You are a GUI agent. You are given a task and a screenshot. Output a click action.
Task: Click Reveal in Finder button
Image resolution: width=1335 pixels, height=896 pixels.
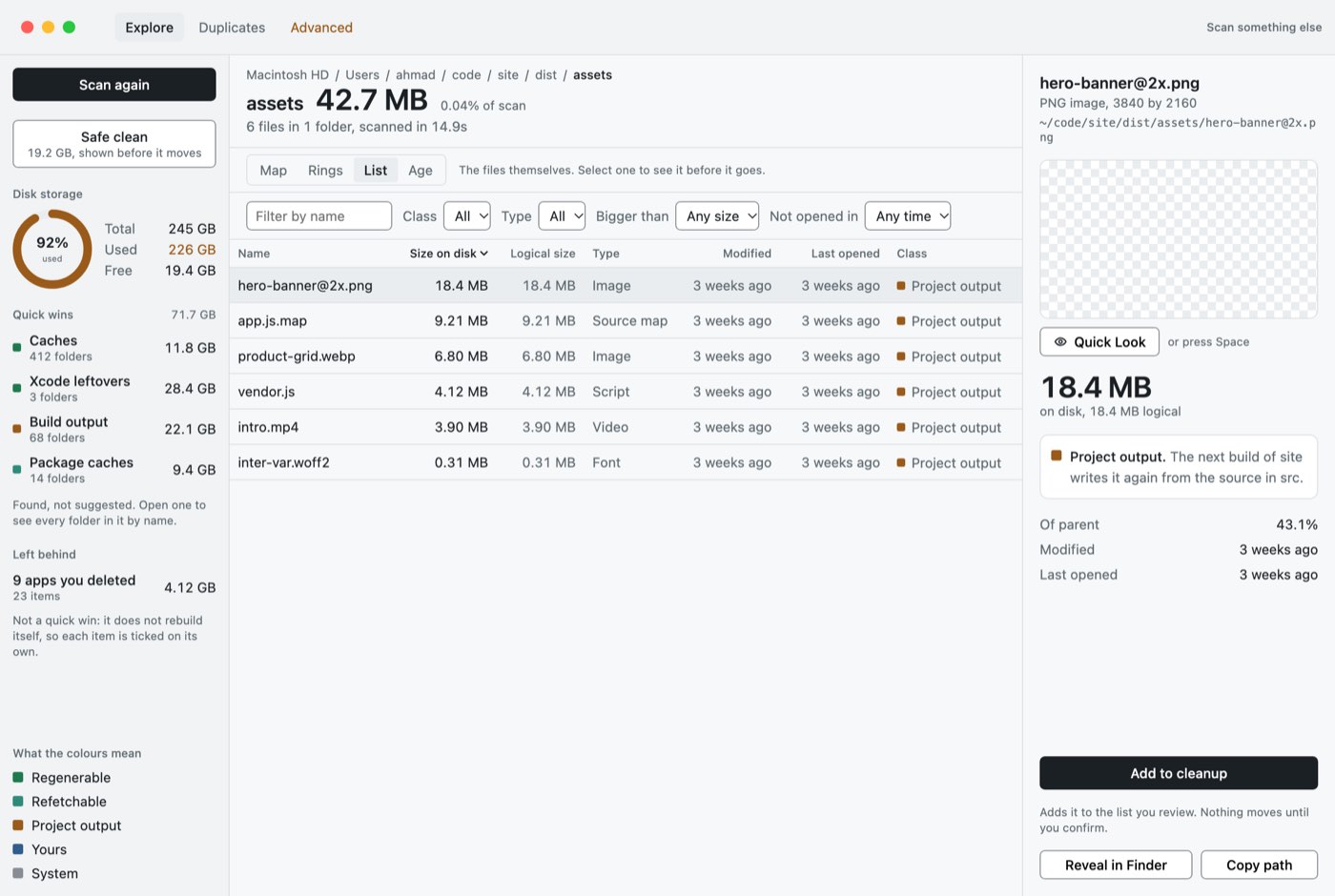1116,865
